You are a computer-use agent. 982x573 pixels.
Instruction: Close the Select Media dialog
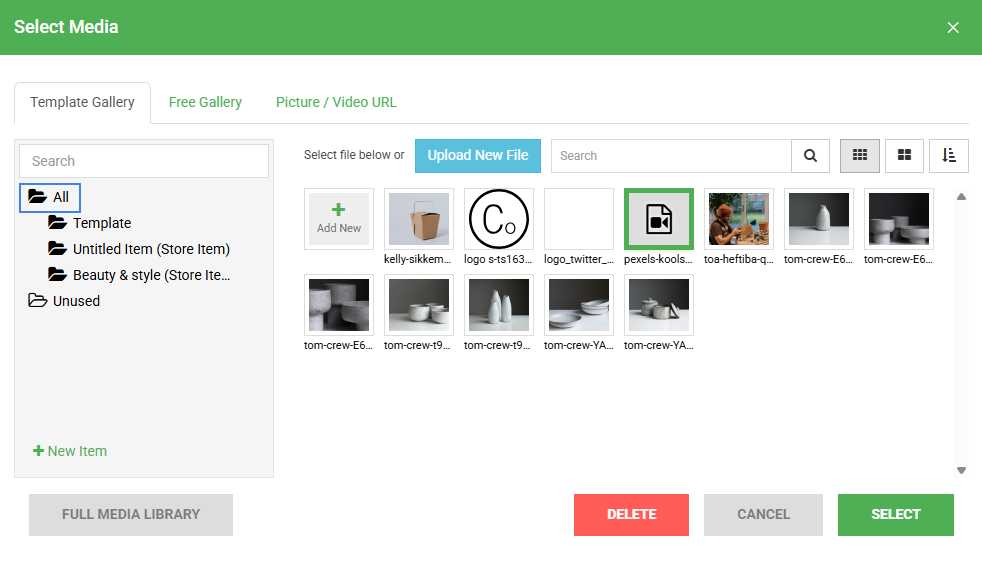tap(952, 28)
